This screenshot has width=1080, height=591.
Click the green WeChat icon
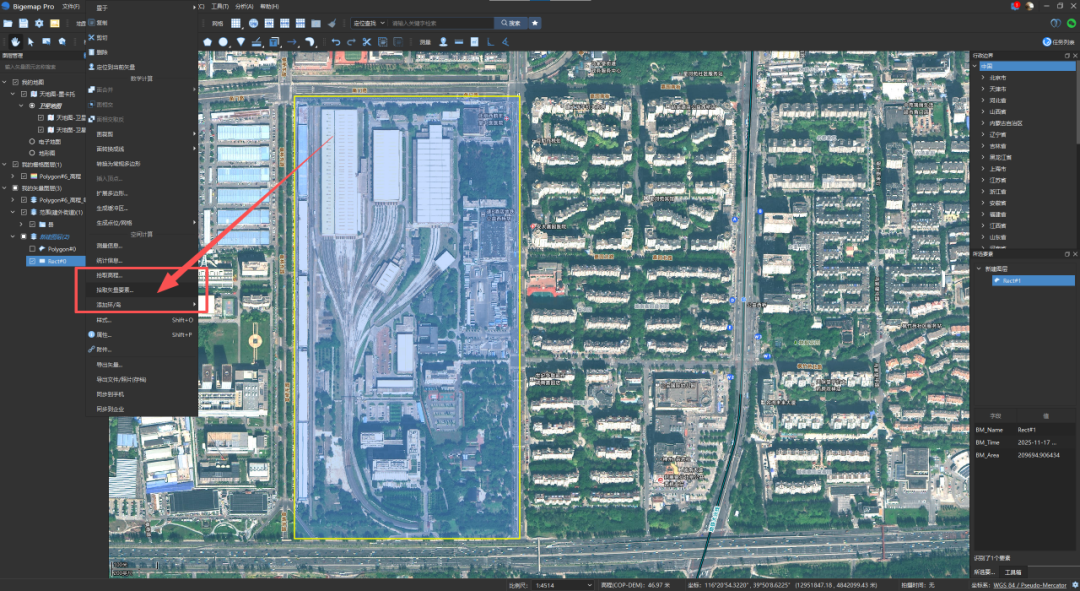(1071, 23)
